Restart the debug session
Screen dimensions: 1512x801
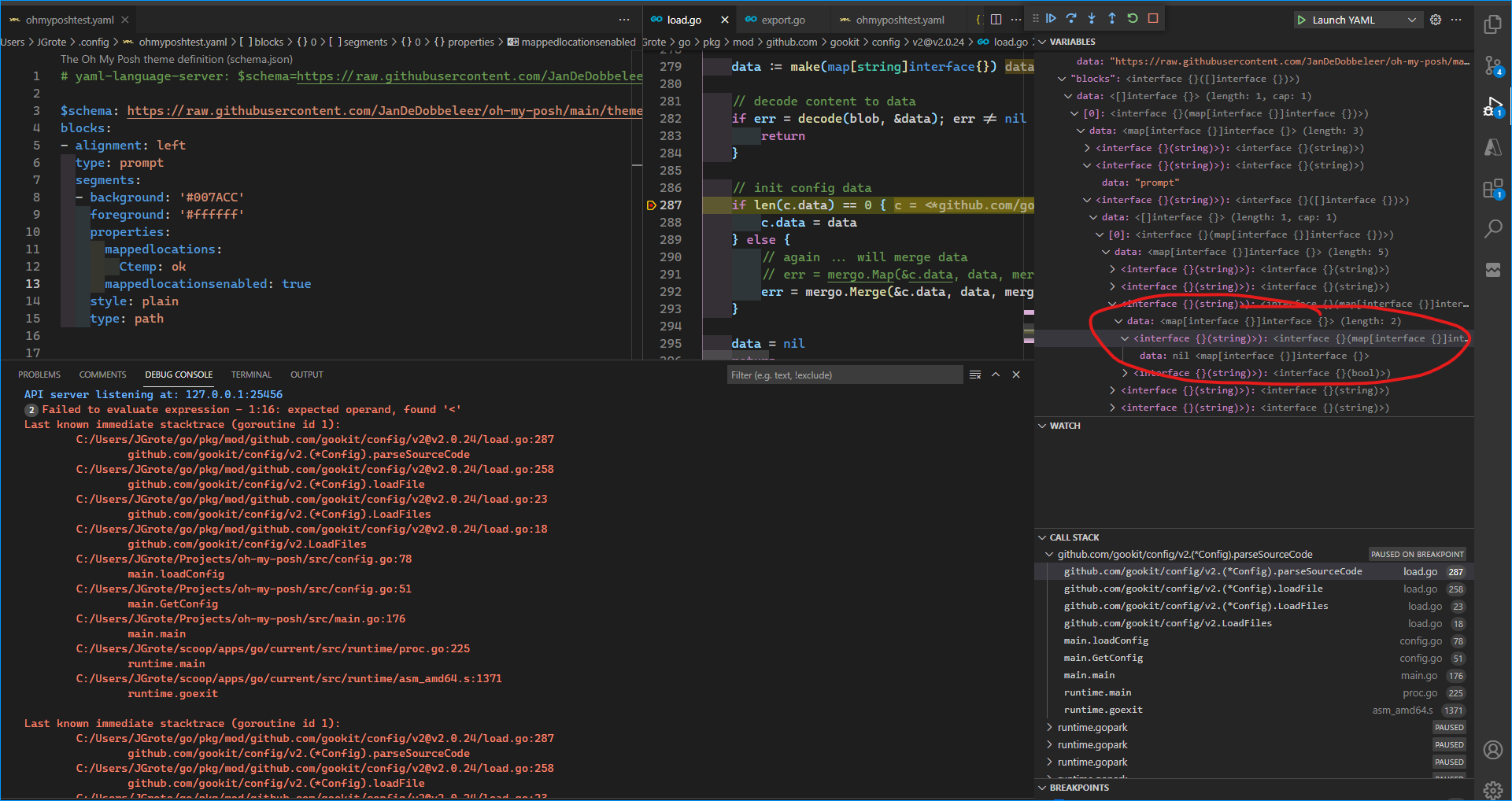1133,18
